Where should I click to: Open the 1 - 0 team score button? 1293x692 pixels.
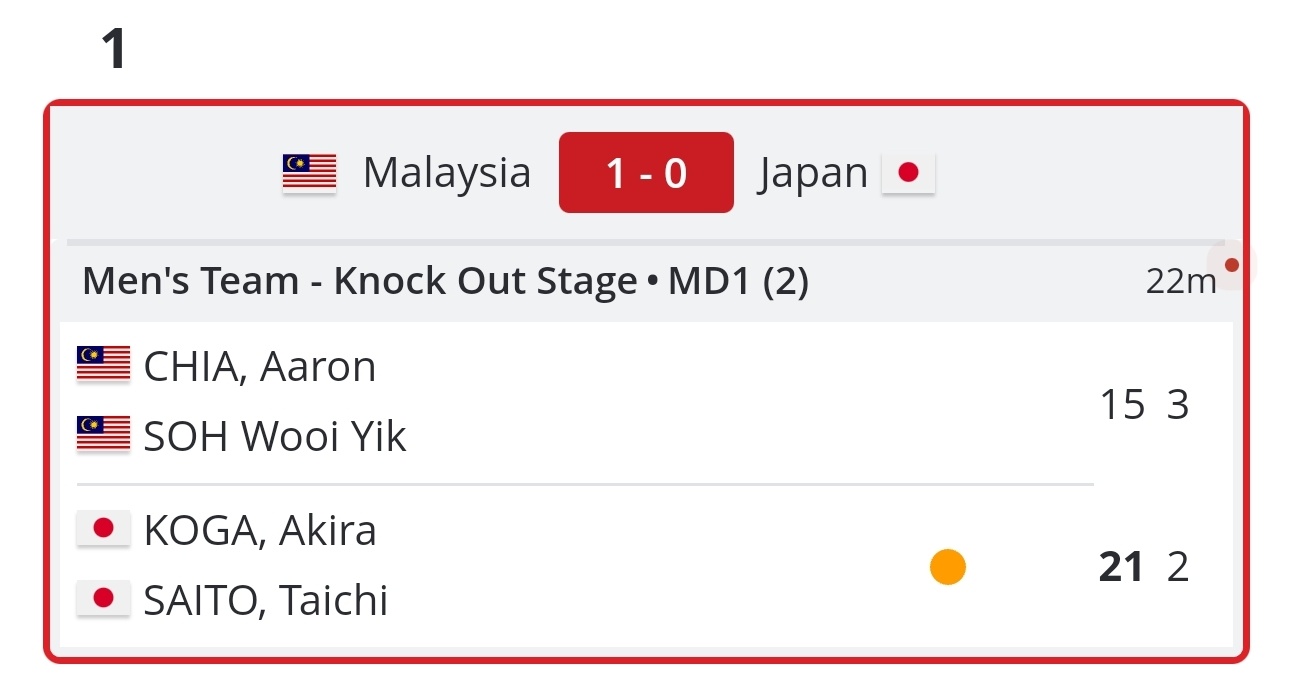(646, 173)
